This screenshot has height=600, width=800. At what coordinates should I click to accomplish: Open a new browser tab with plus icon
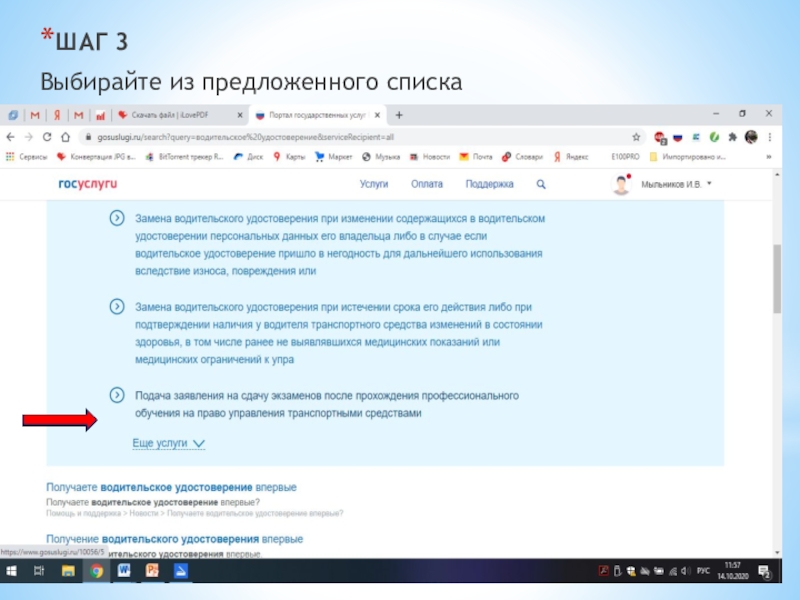398,114
